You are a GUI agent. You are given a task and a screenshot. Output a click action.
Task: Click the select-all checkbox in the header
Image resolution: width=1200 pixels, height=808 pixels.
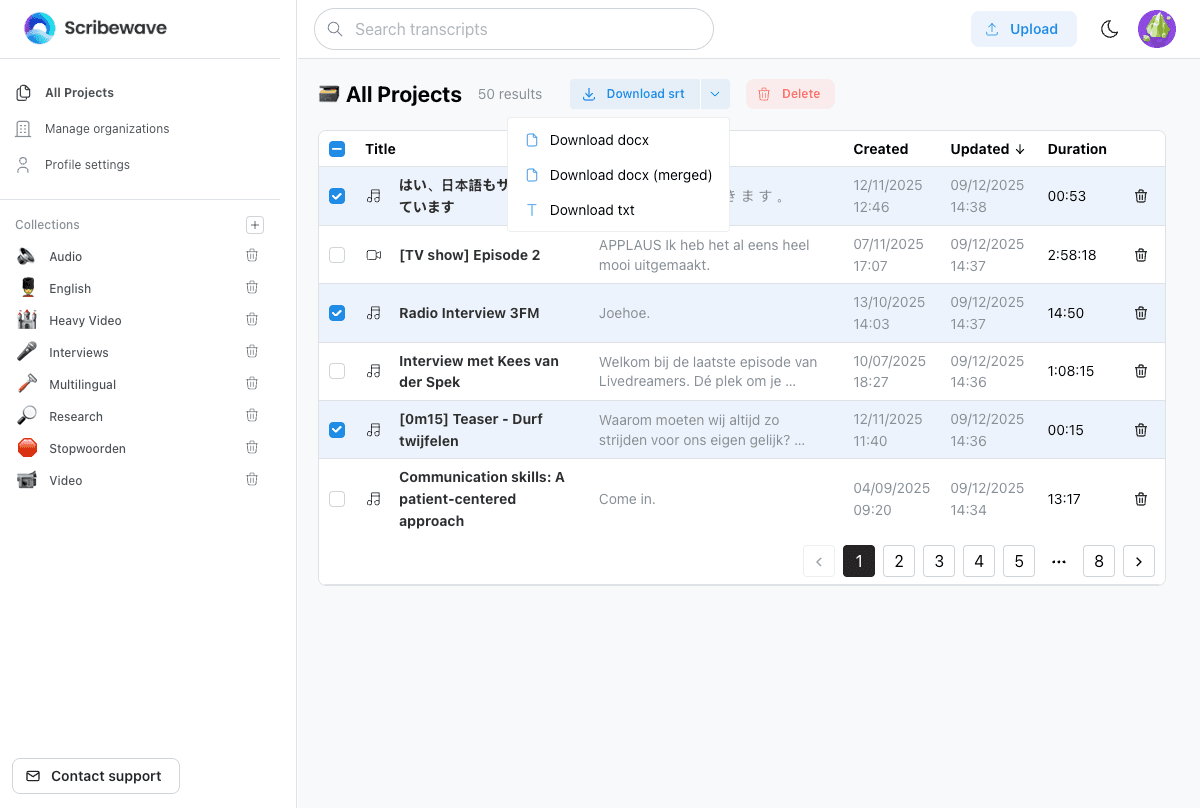tap(337, 148)
